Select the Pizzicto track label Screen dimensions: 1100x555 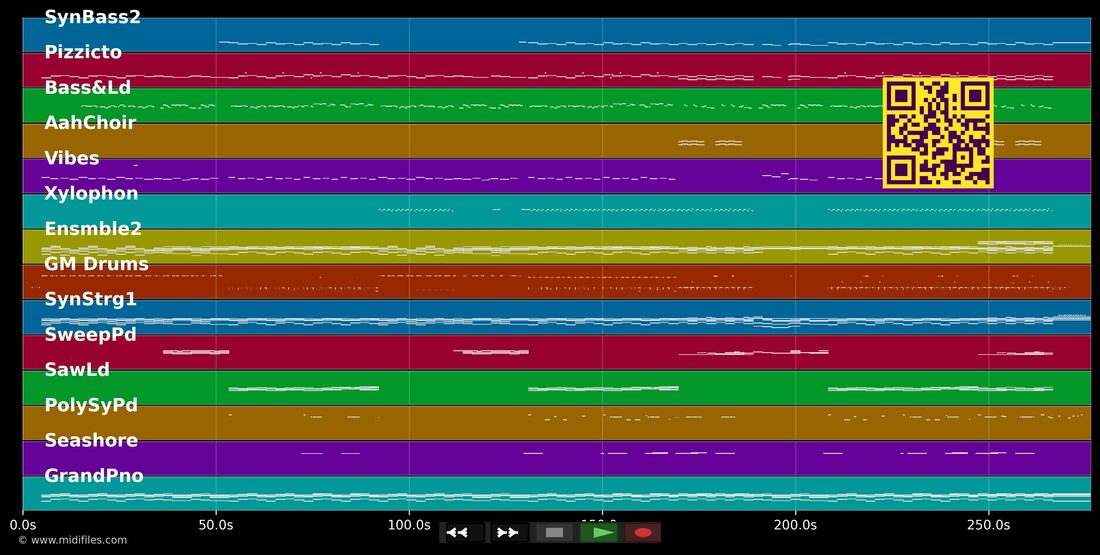[83, 53]
